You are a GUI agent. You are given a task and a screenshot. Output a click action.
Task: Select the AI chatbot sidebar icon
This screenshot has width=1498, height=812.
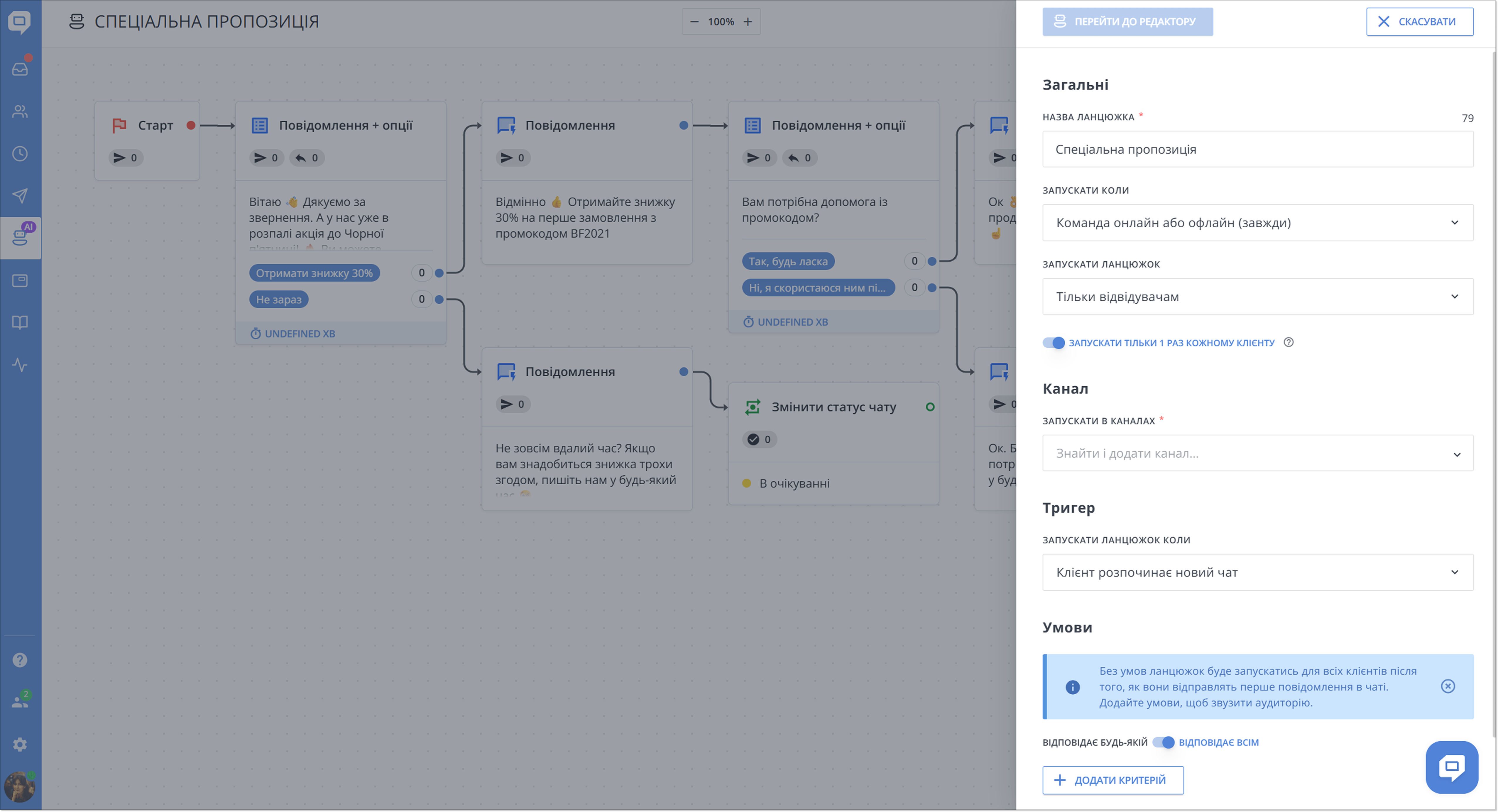tap(20, 238)
